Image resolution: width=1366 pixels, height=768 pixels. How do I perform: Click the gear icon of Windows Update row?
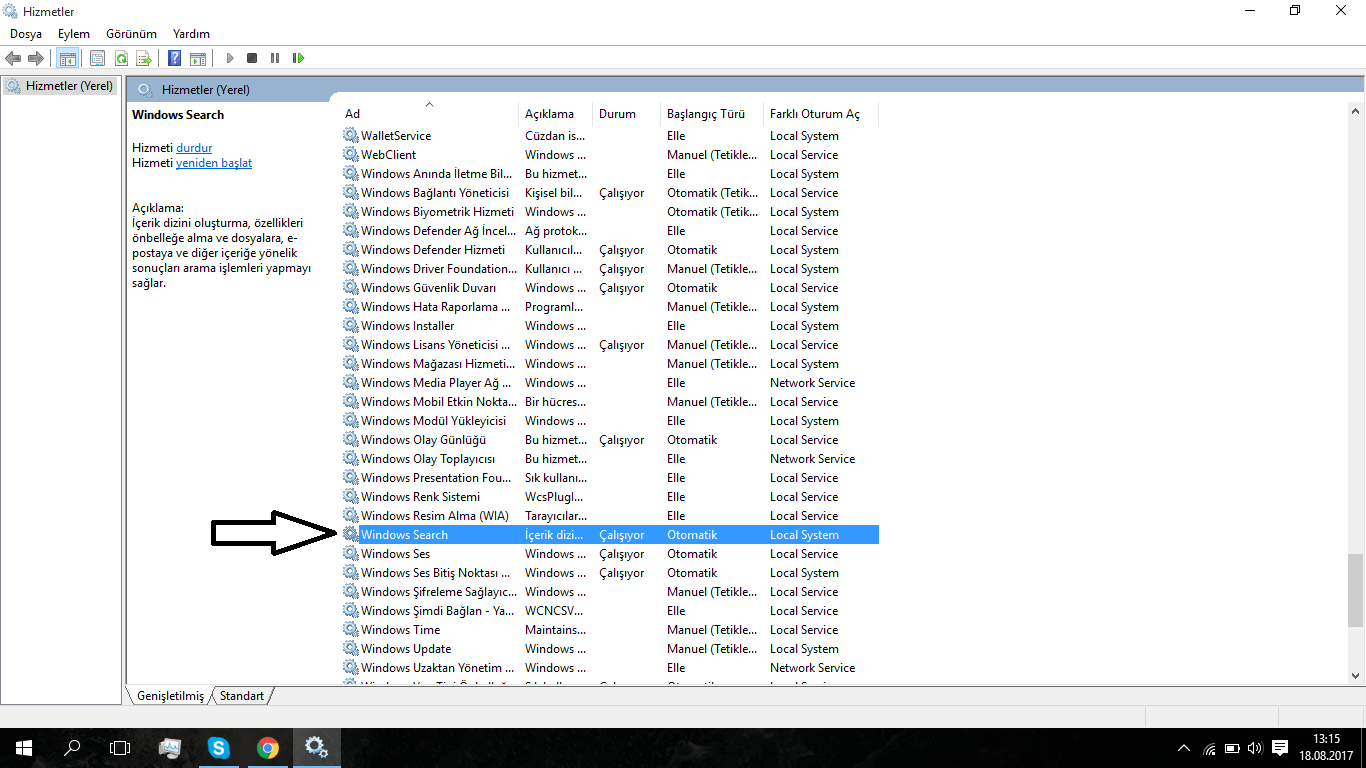[351, 649]
